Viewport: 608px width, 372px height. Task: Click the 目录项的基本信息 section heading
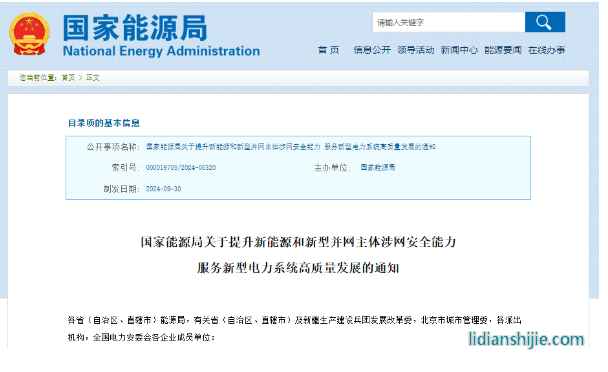(x=104, y=123)
